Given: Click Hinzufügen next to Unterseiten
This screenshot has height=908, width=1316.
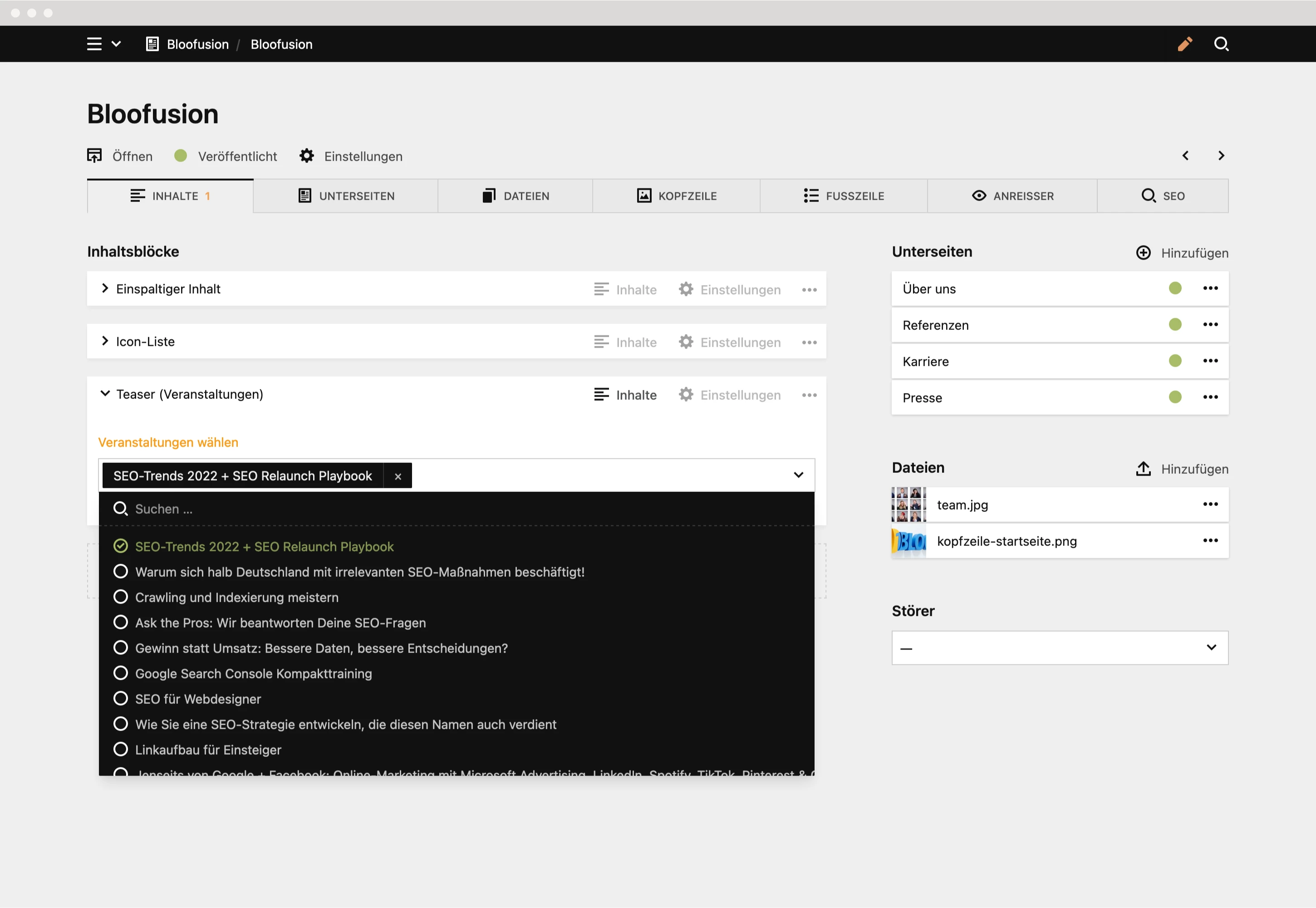Looking at the screenshot, I should click(1182, 253).
